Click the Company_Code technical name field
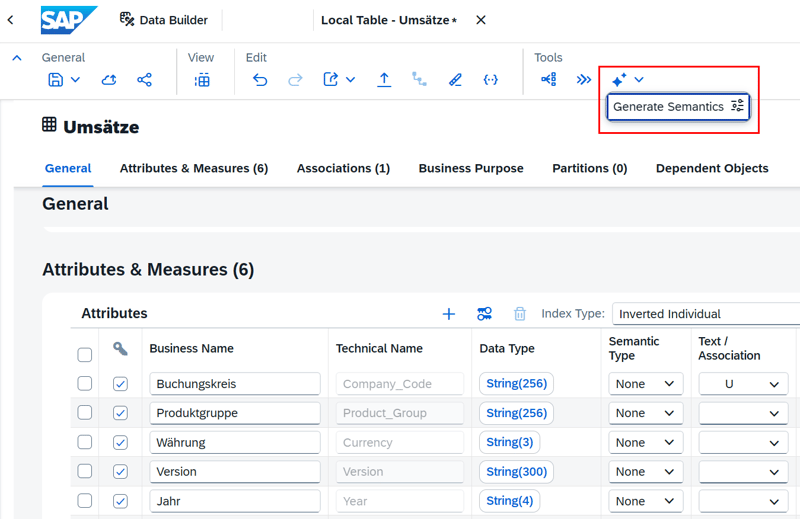The image size is (800, 519). tap(399, 384)
